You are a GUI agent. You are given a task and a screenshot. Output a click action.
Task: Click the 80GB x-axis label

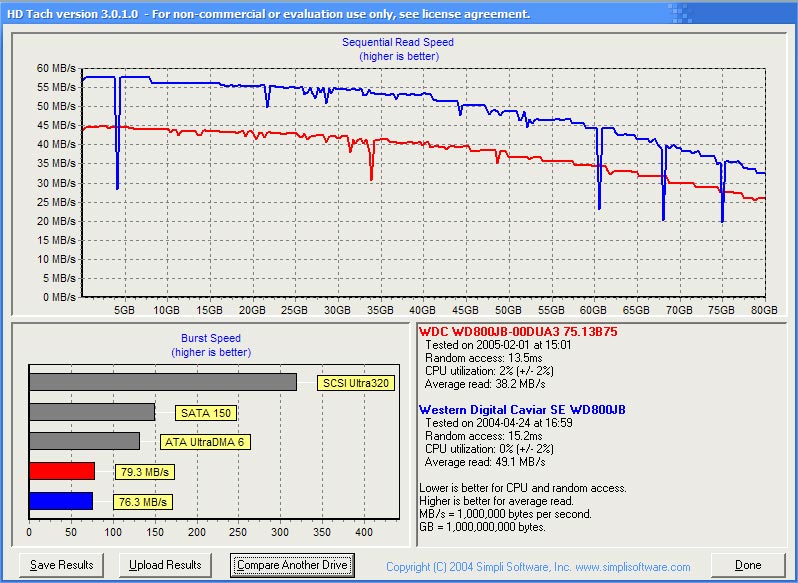pyautogui.click(x=764, y=310)
